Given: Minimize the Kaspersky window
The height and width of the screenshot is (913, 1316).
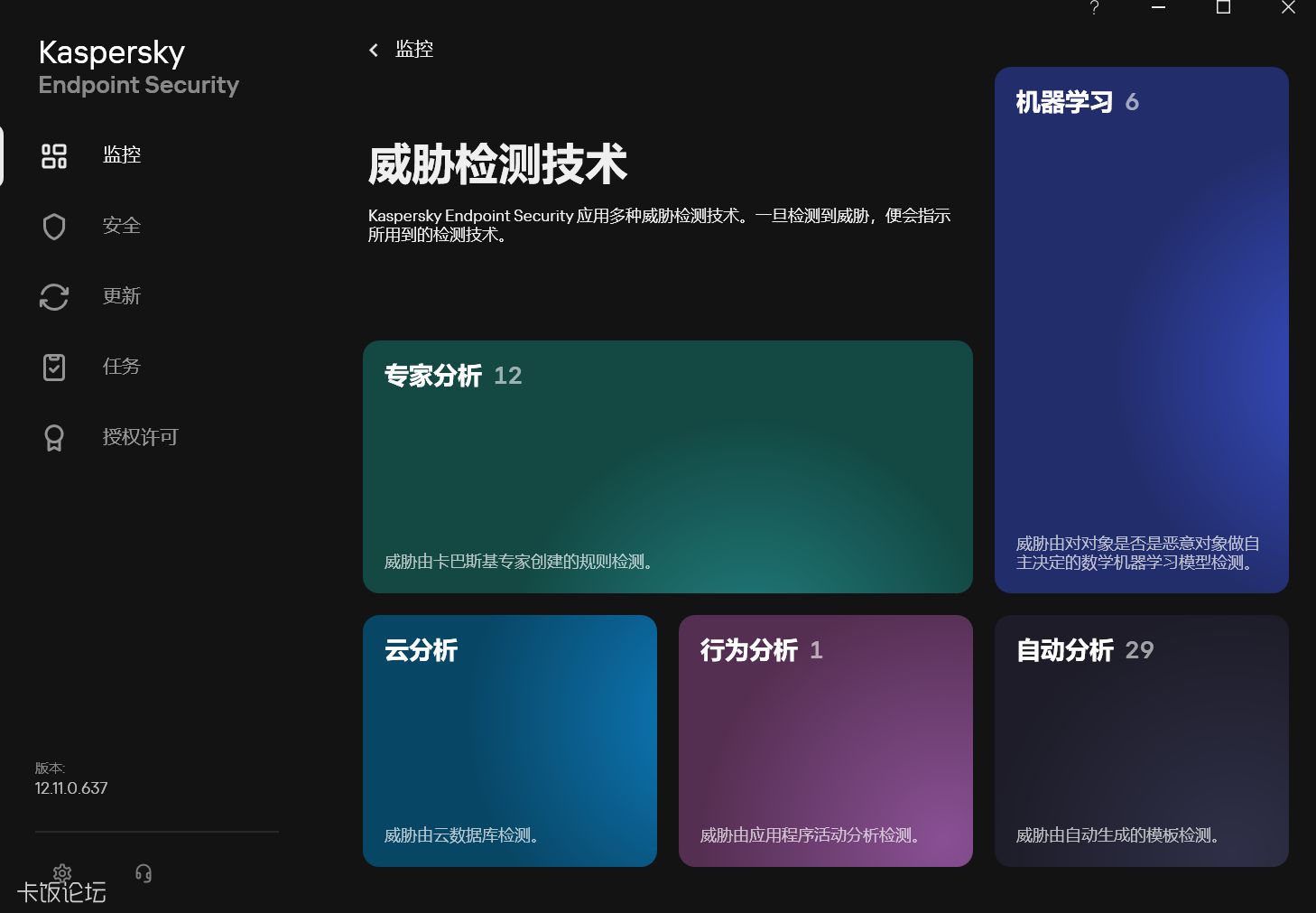Looking at the screenshot, I should coord(1159,8).
